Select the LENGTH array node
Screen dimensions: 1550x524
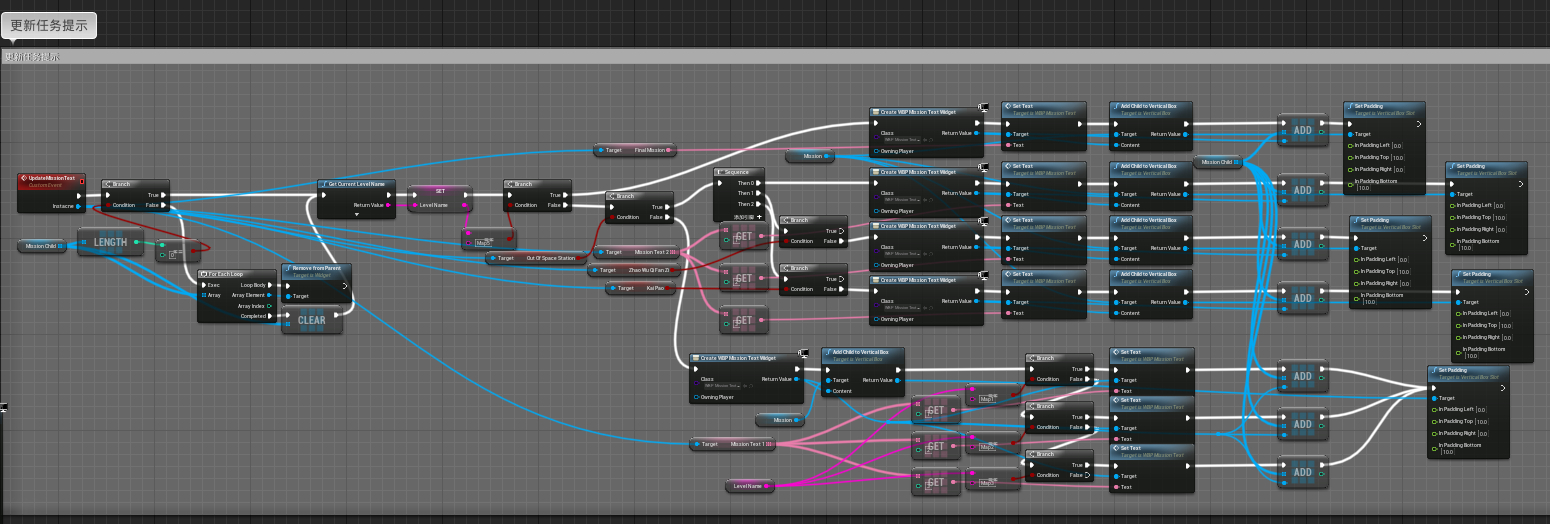pyautogui.click(x=110, y=243)
